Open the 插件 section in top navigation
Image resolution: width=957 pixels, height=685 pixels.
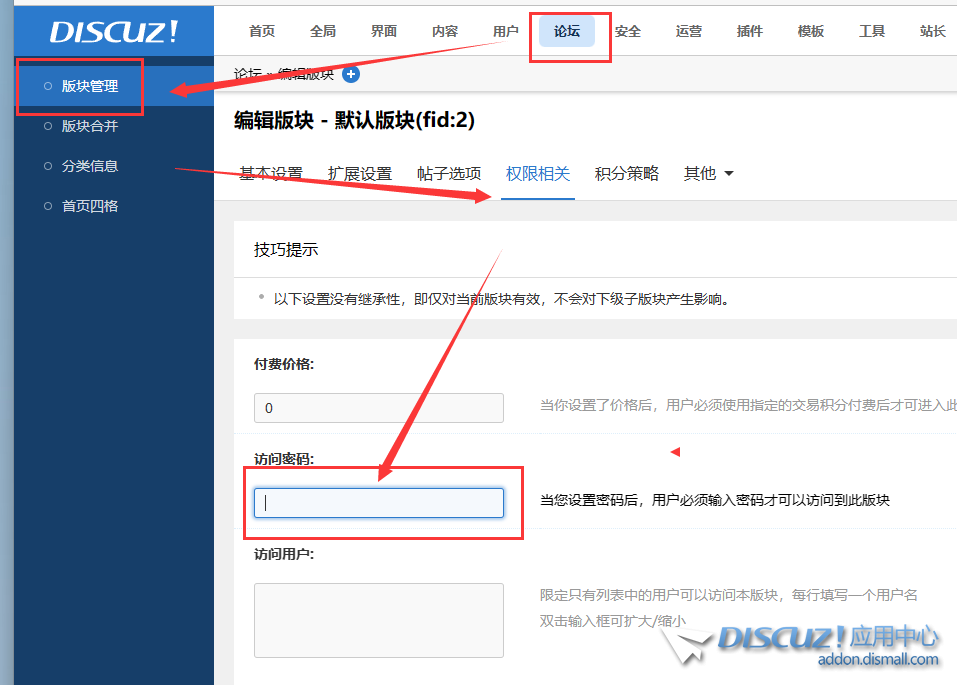coord(749,31)
